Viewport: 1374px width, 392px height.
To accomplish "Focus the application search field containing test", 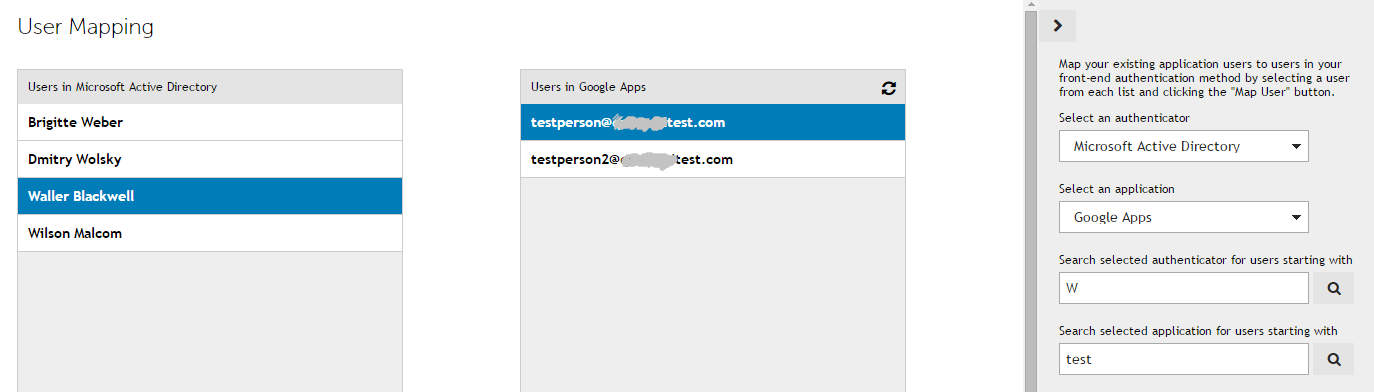I will point(1184,359).
